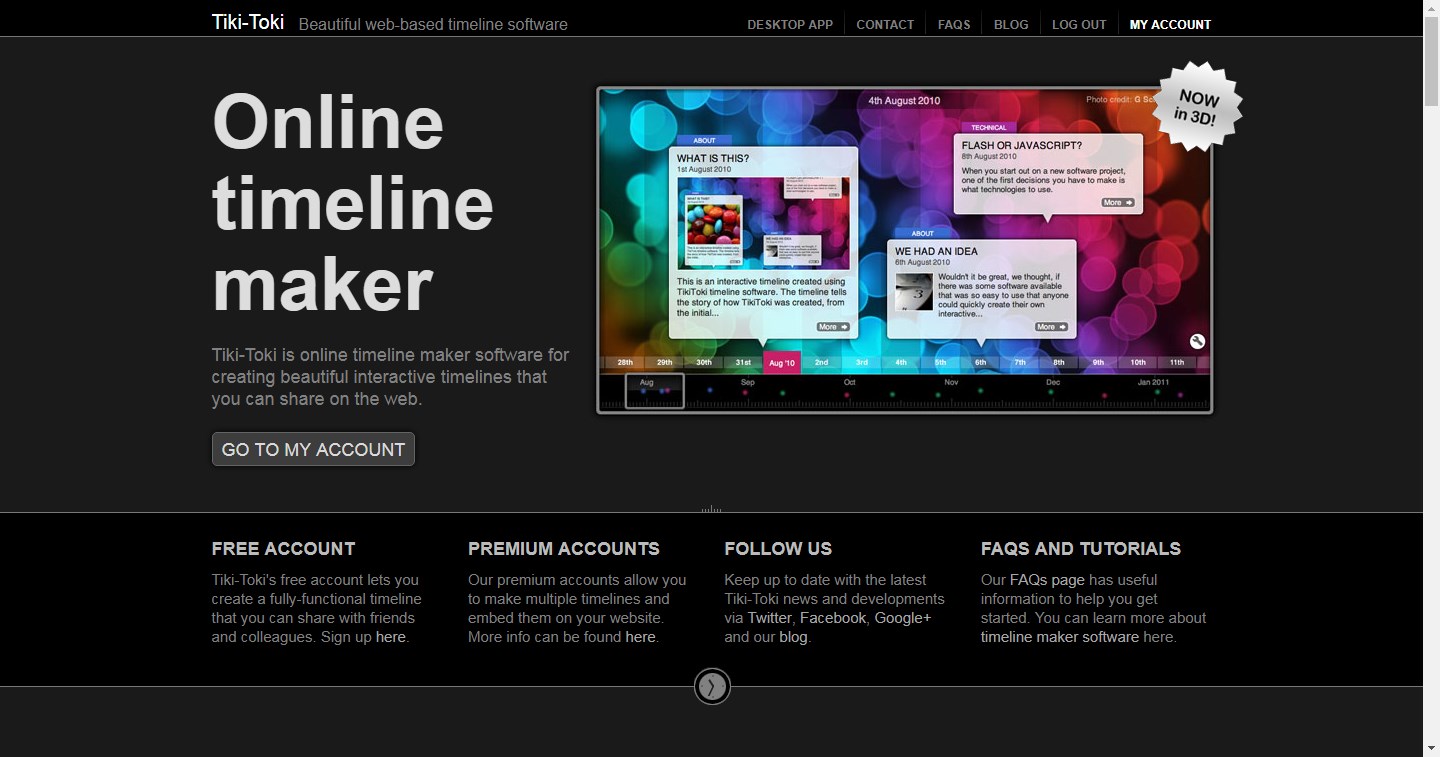Click the 'blog' link under FOLLOW US
The width and height of the screenshot is (1440, 757).
coord(793,637)
